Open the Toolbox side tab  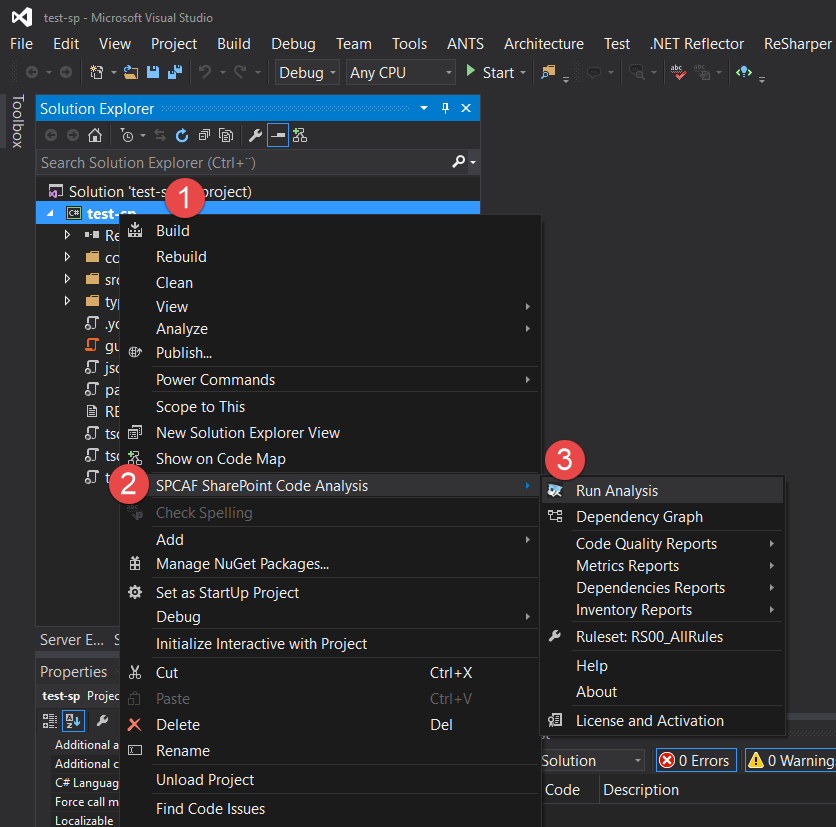(18, 121)
